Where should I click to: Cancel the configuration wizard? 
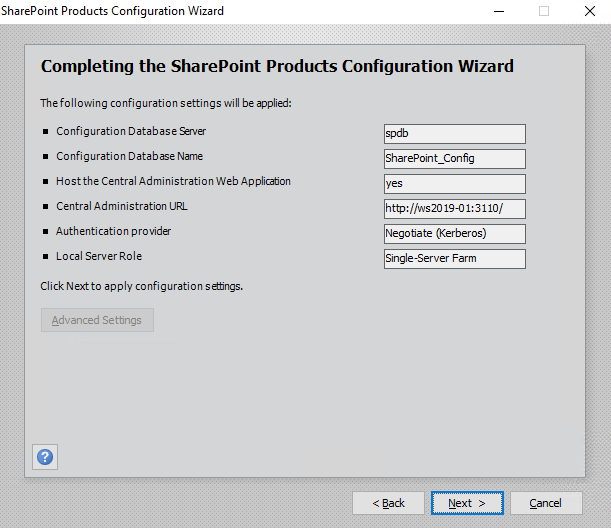[x=546, y=503]
